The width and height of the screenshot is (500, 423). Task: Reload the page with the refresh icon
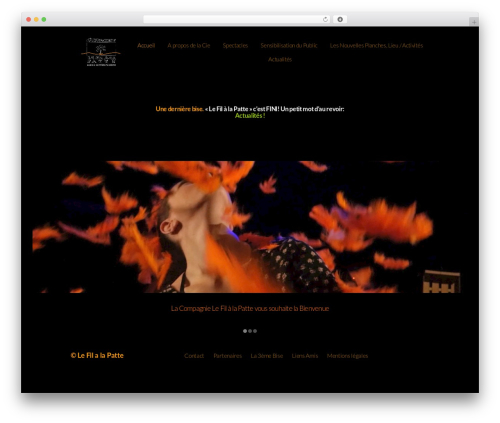[325, 19]
